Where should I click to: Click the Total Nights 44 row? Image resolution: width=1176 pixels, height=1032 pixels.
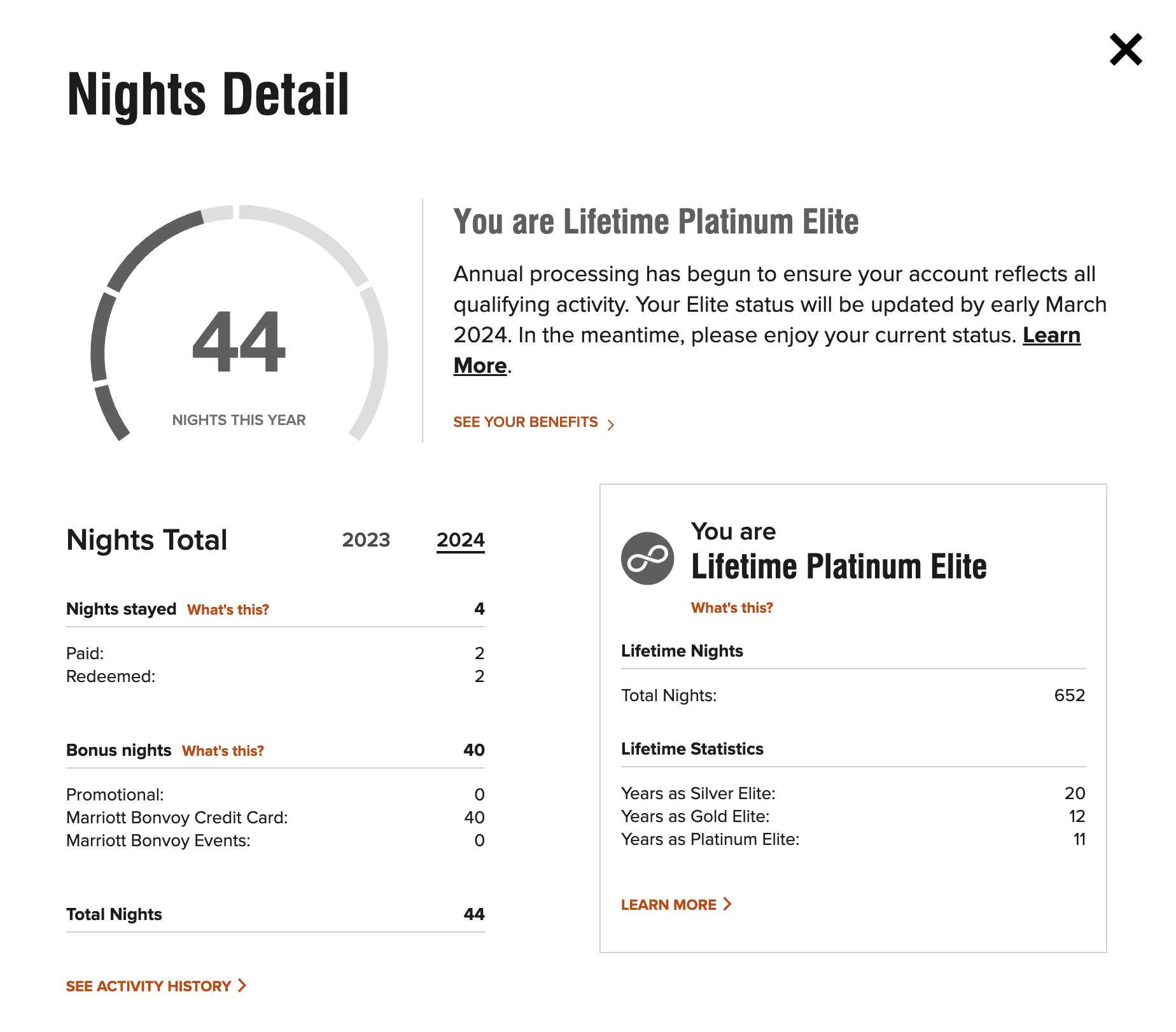coord(274,914)
